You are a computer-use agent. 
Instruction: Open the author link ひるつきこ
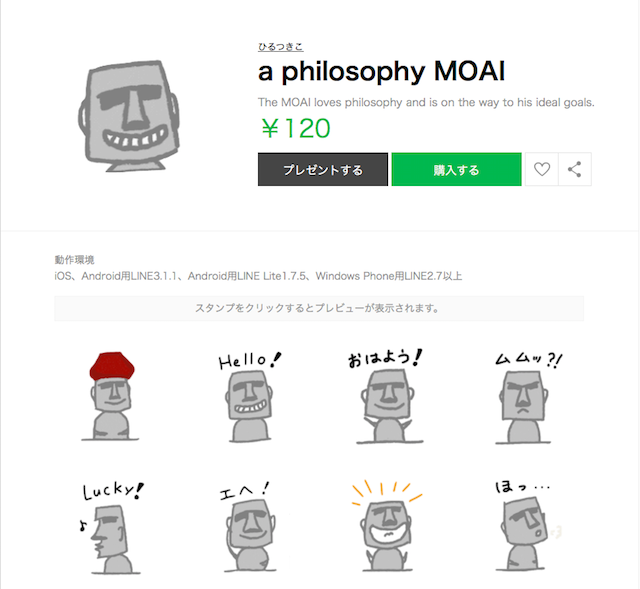tap(280, 47)
